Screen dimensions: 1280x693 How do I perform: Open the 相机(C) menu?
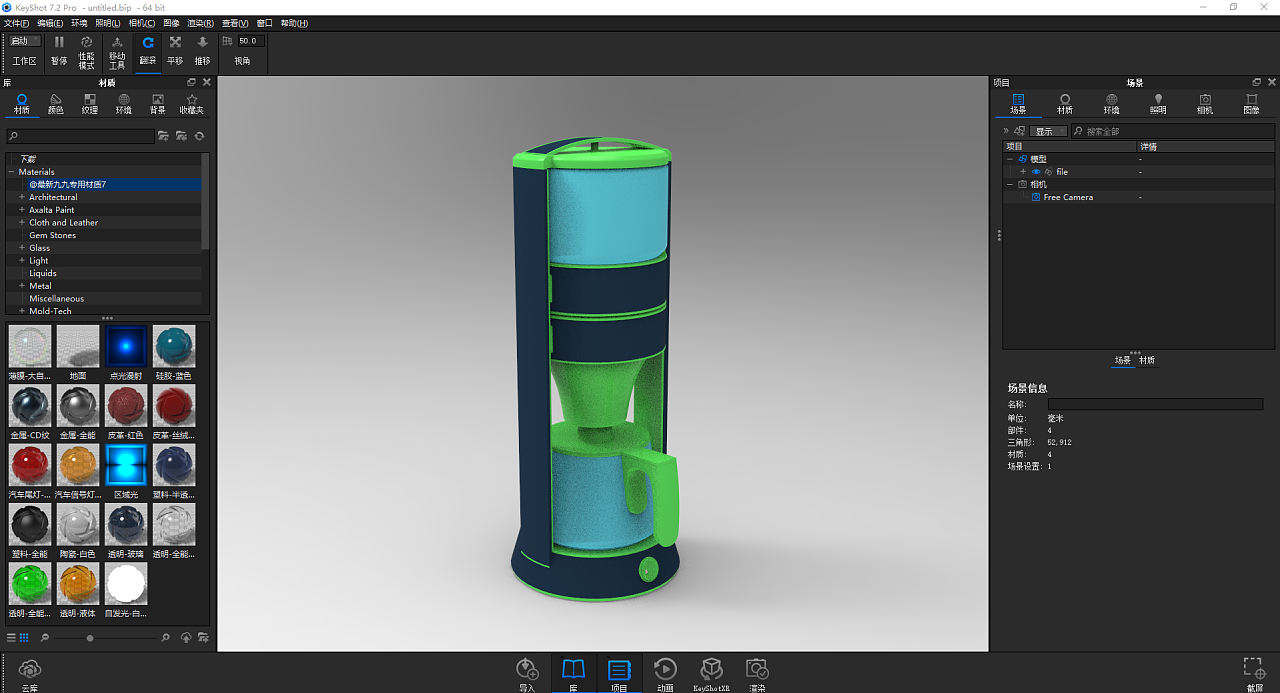[x=142, y=23]
